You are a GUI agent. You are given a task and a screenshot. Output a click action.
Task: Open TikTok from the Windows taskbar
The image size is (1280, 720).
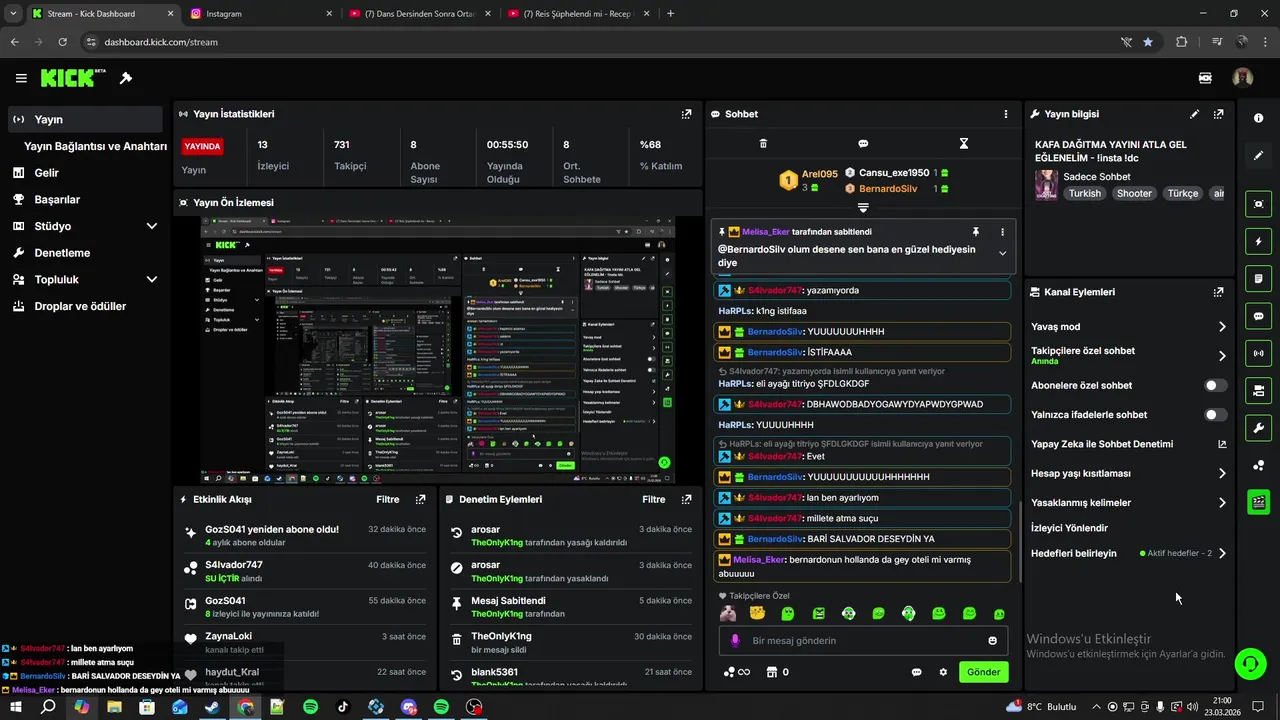pyautogui.click(x=343, y=707)
